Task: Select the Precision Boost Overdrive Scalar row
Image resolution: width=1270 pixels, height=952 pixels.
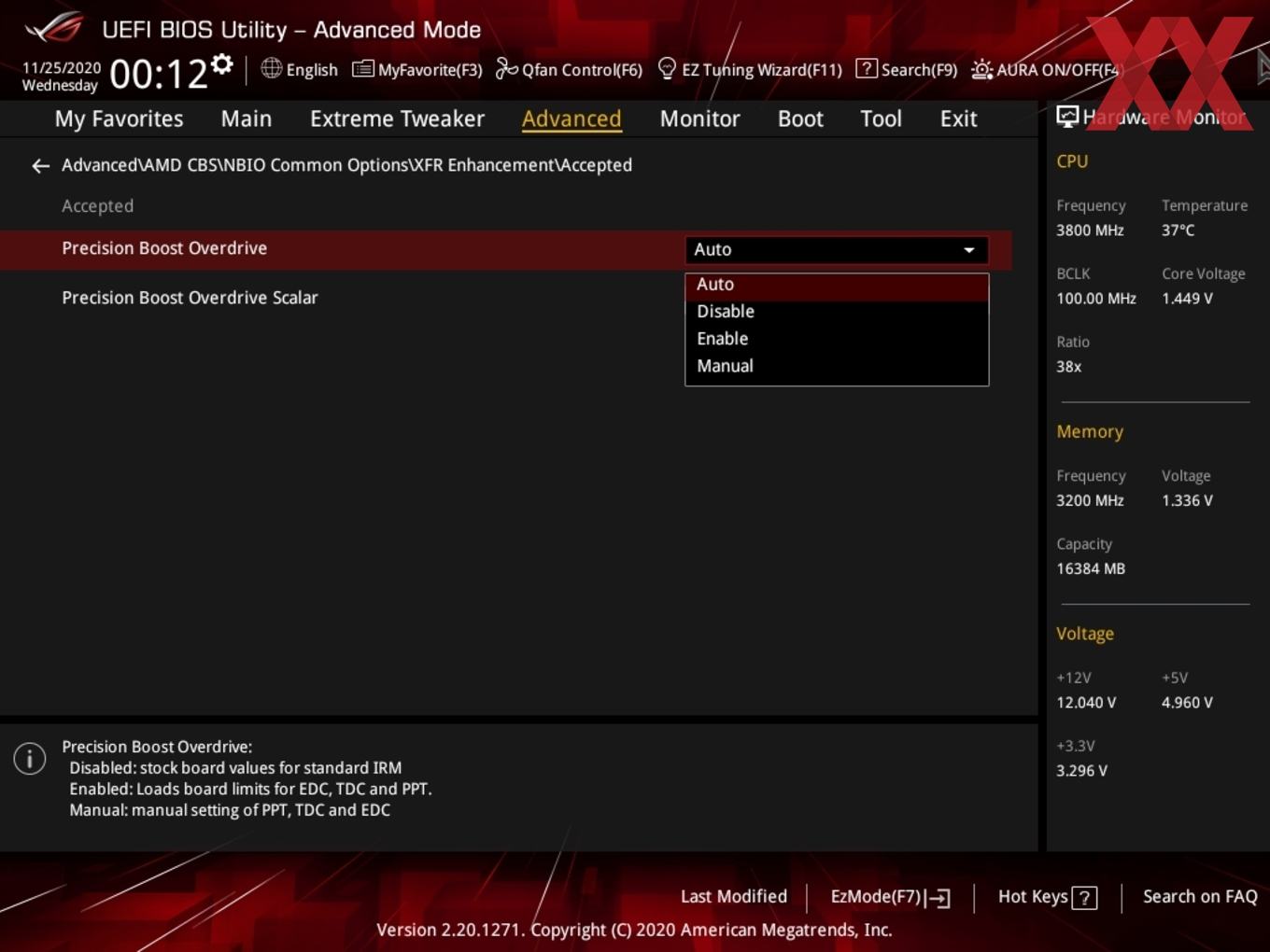Action: click(505, 298)
